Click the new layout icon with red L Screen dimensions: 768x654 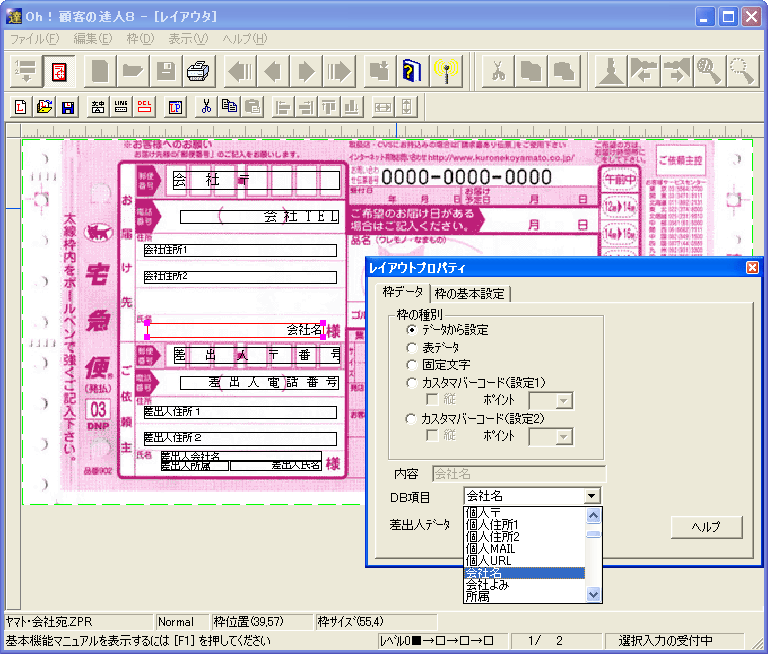[x=21, y=106]
